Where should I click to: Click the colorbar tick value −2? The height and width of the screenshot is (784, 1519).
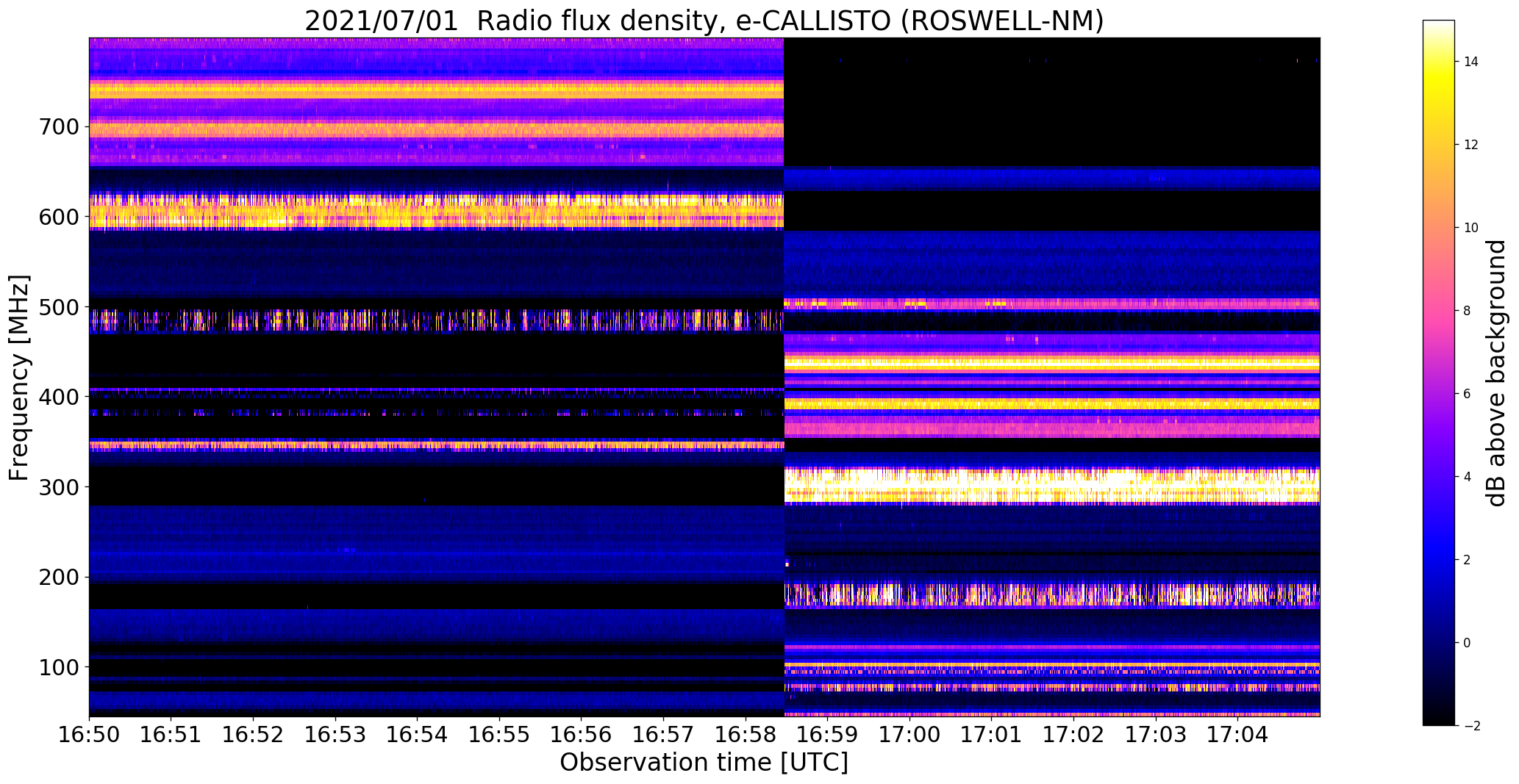pos(1470,726)
